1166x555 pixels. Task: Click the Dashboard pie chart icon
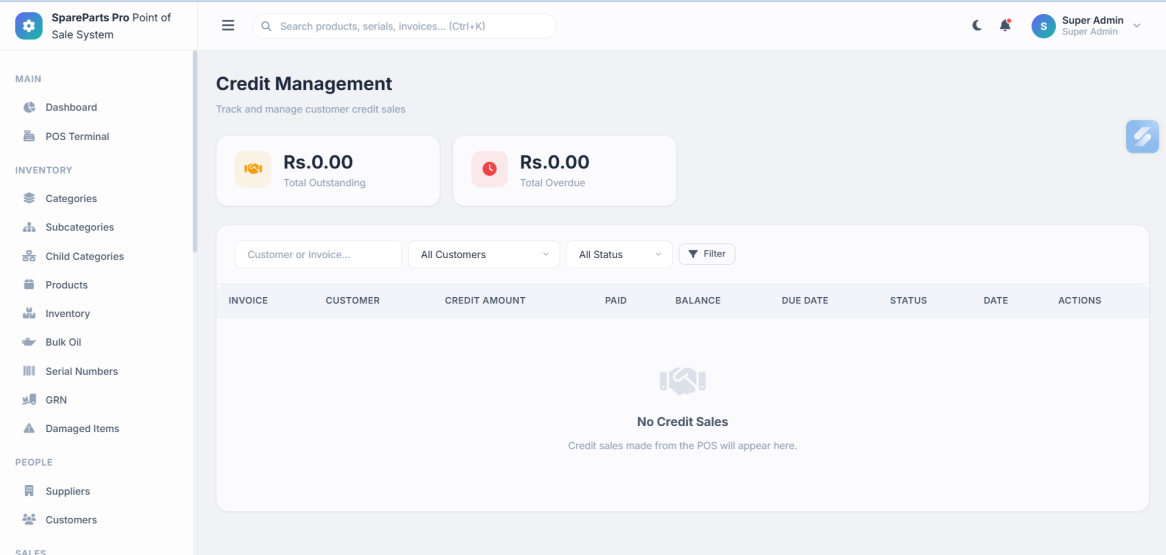coord(29,107)
